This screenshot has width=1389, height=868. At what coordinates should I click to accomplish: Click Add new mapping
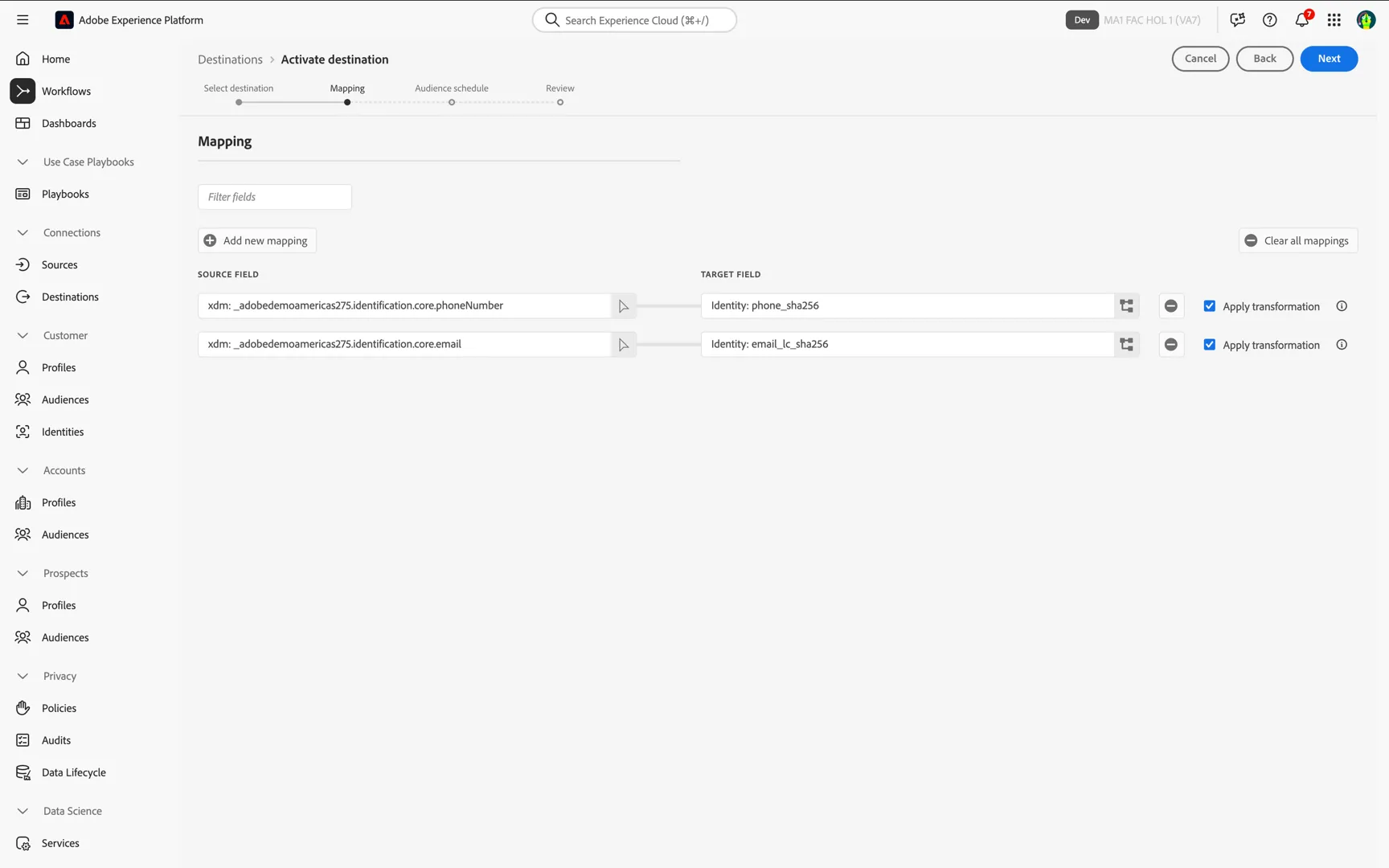pos(257,240)
